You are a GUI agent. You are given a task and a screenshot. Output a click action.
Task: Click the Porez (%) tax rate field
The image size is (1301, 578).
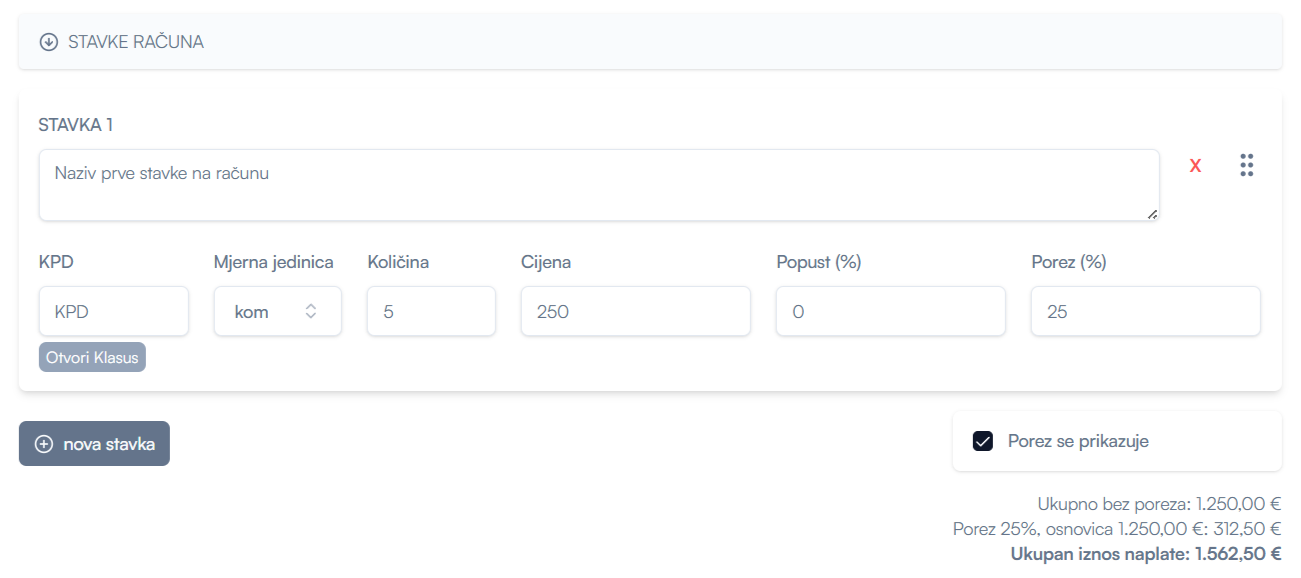point(1145,311)
